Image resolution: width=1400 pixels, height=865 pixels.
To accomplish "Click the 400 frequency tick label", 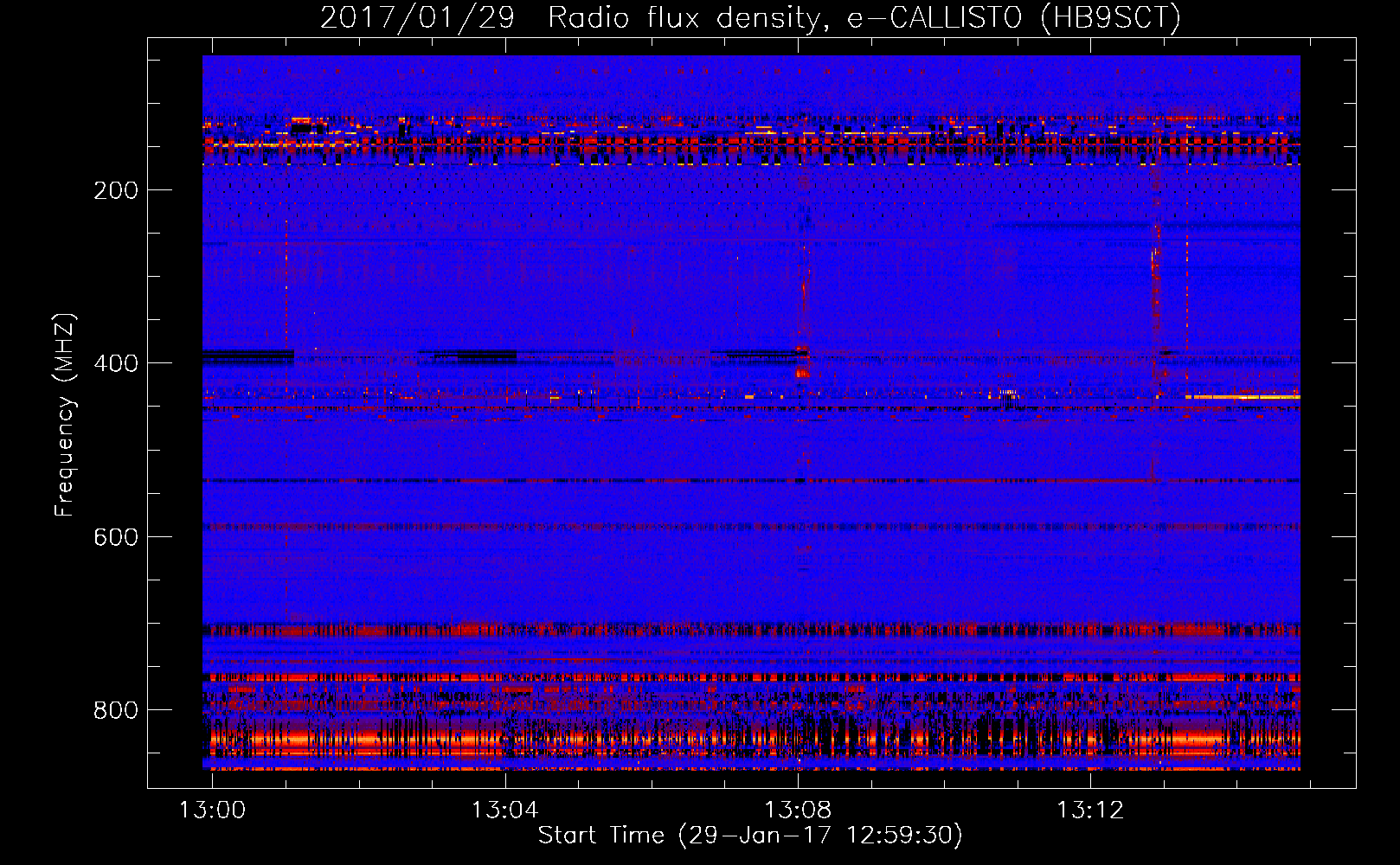I will (x=116, y=363).
